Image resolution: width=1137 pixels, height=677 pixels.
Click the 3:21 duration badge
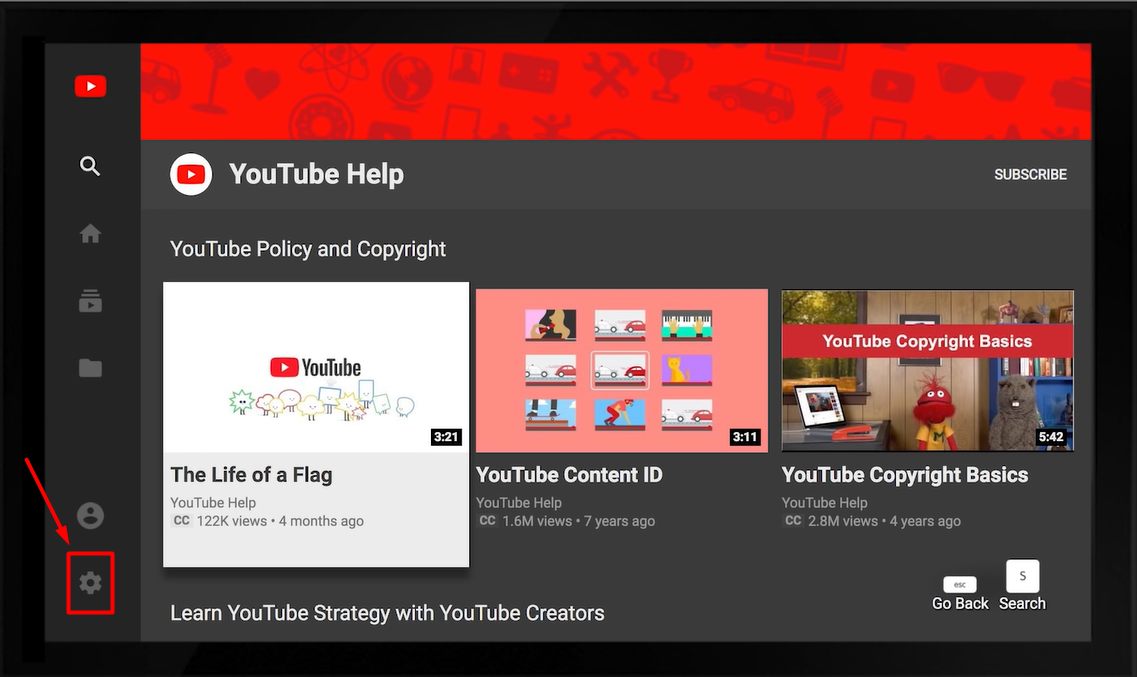click(446, 436)
